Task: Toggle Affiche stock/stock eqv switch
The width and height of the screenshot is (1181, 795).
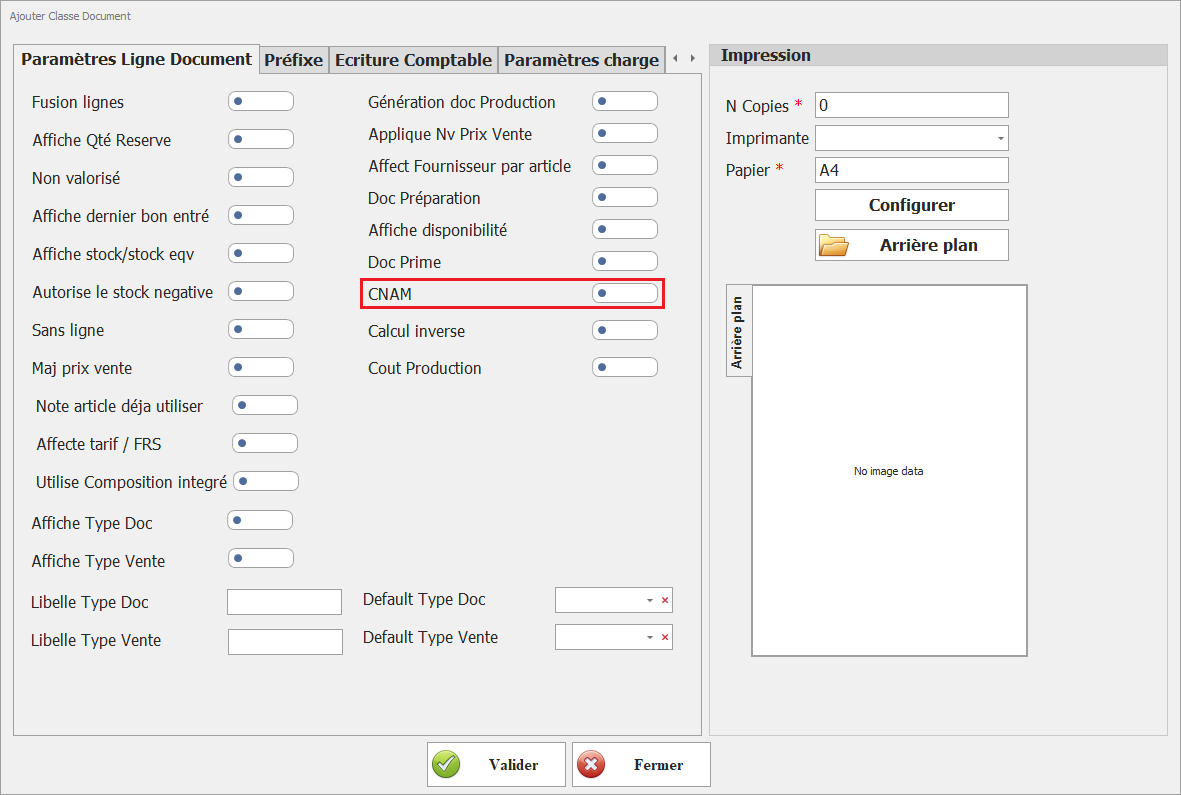Action: pyautogui.click(x=261, y=253)
